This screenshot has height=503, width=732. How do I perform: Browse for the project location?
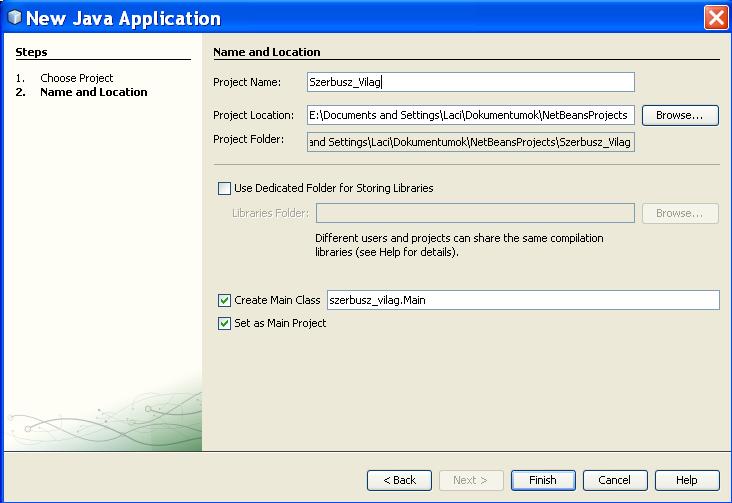(679, 115)
